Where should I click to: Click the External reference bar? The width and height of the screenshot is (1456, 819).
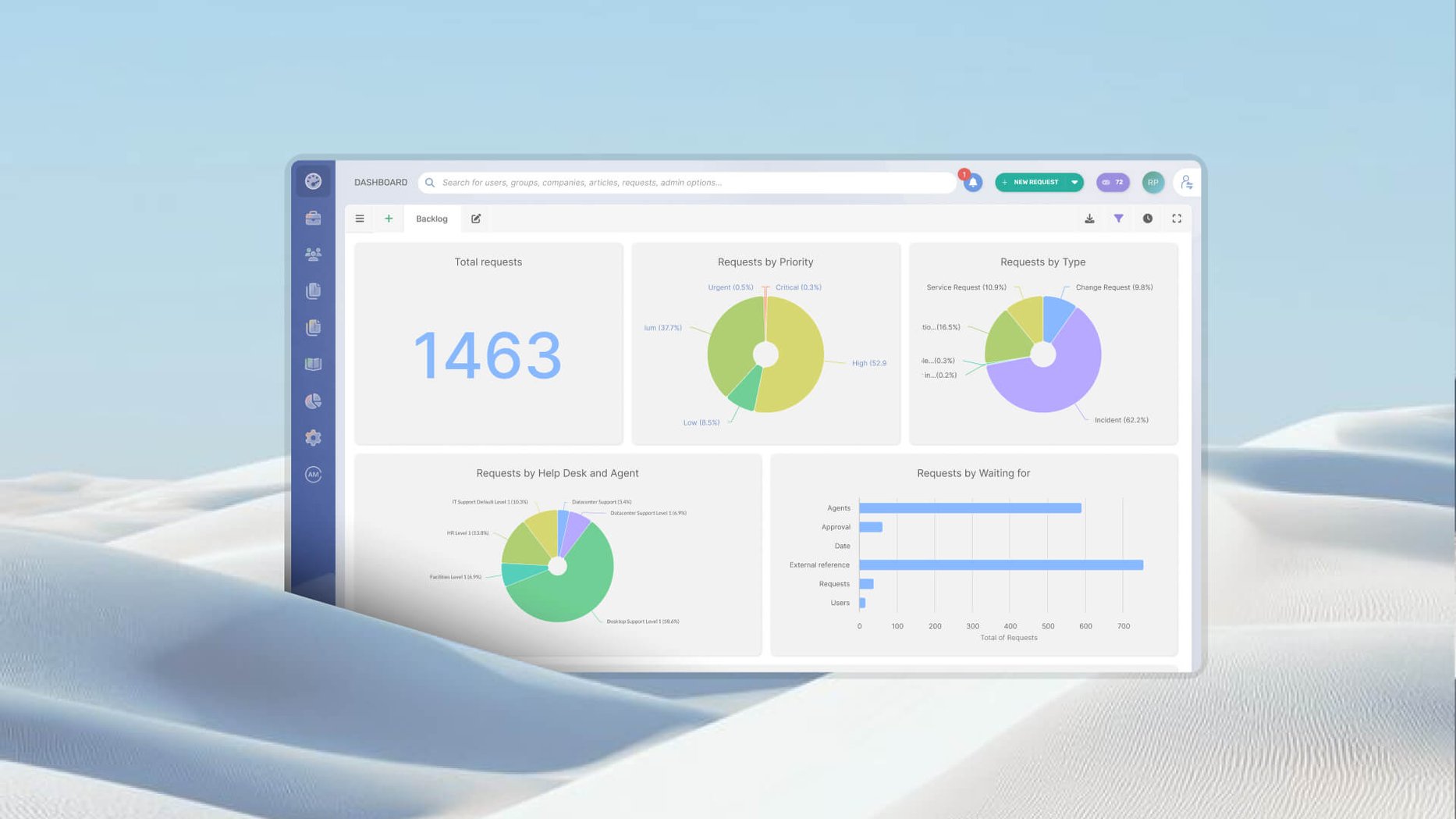click(1001, 564)
